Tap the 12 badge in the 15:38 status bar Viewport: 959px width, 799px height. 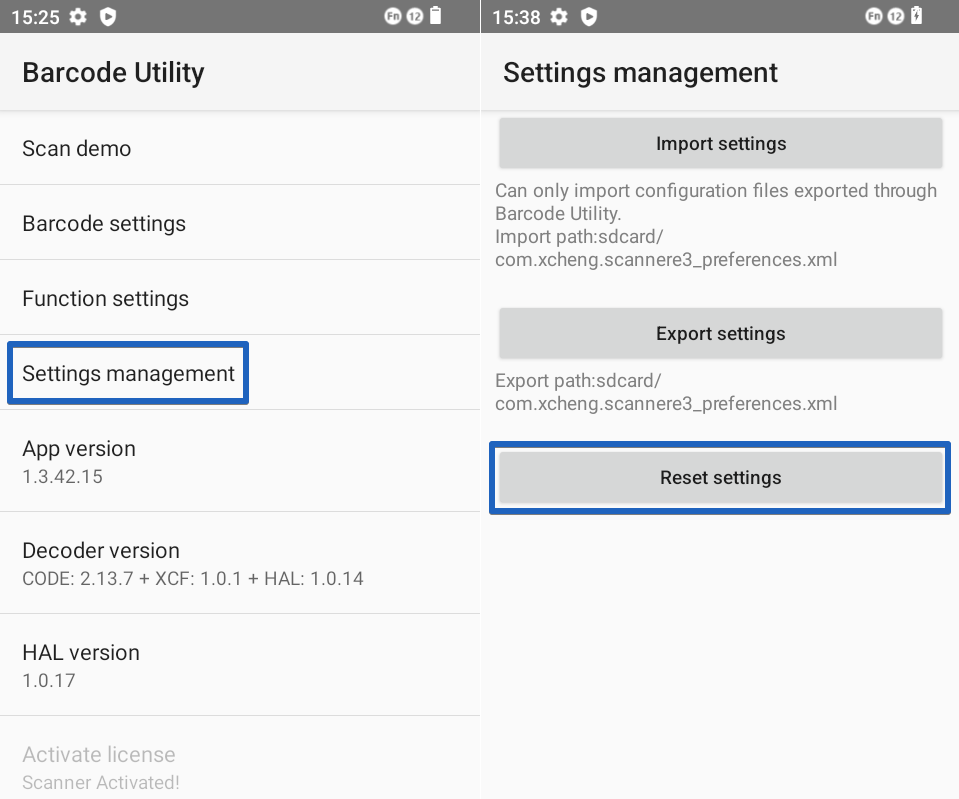coord(895,17)
